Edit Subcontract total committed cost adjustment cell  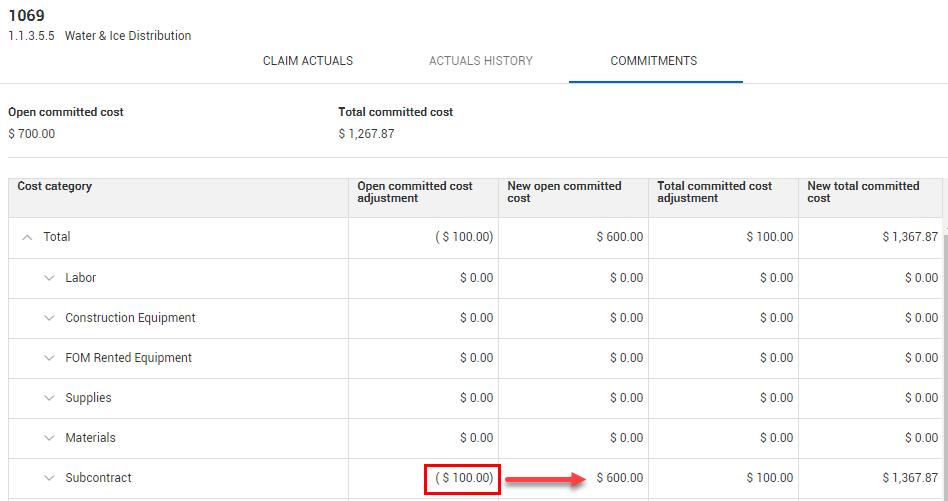[x=723, y=478]
